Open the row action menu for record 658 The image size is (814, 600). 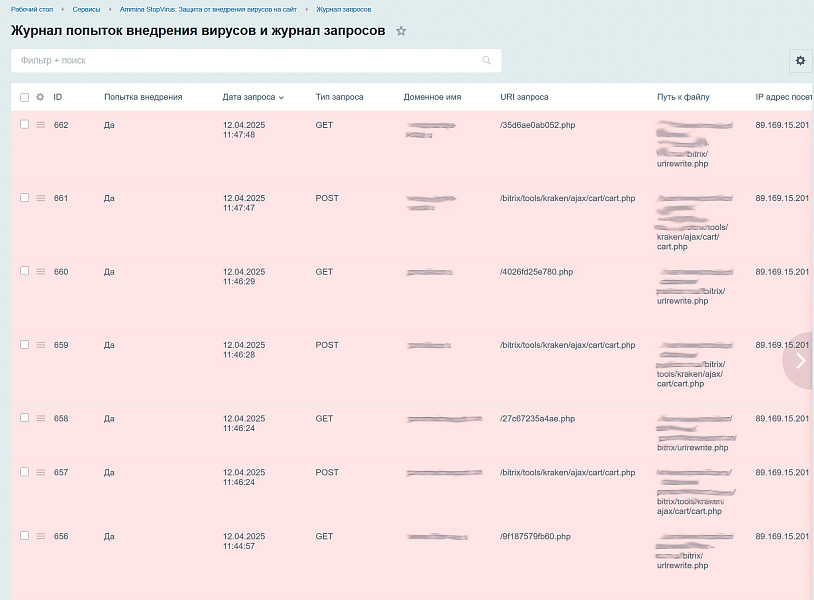tap(39, 419)
